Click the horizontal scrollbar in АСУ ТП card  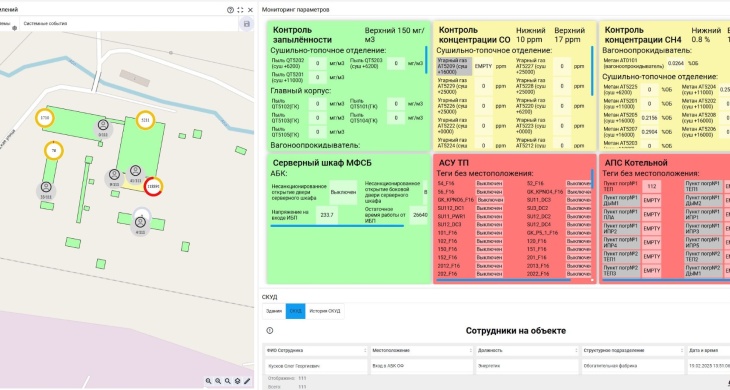[x=503, y=280]
